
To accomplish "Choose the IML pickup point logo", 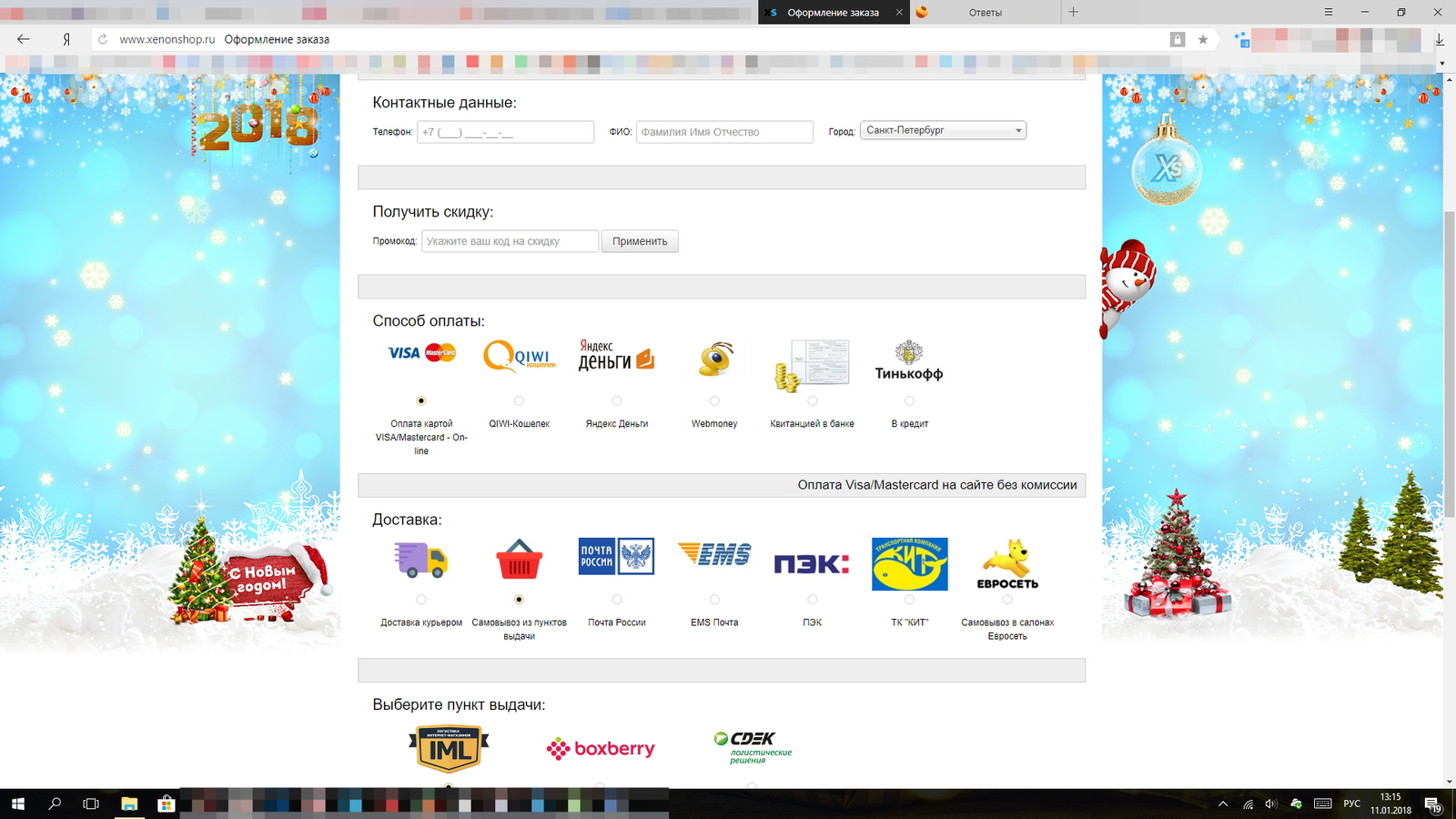I will 449,749.
